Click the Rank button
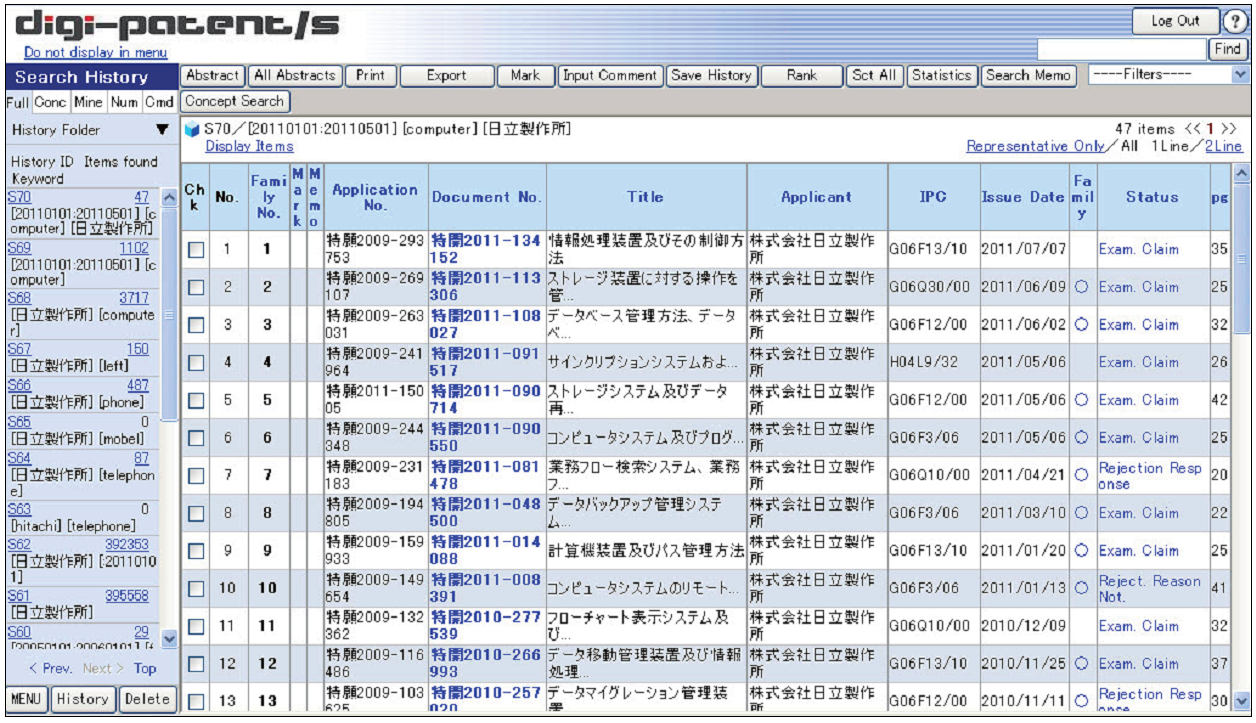Viewport: 1256px width, 723px height. tap(802, 75)
